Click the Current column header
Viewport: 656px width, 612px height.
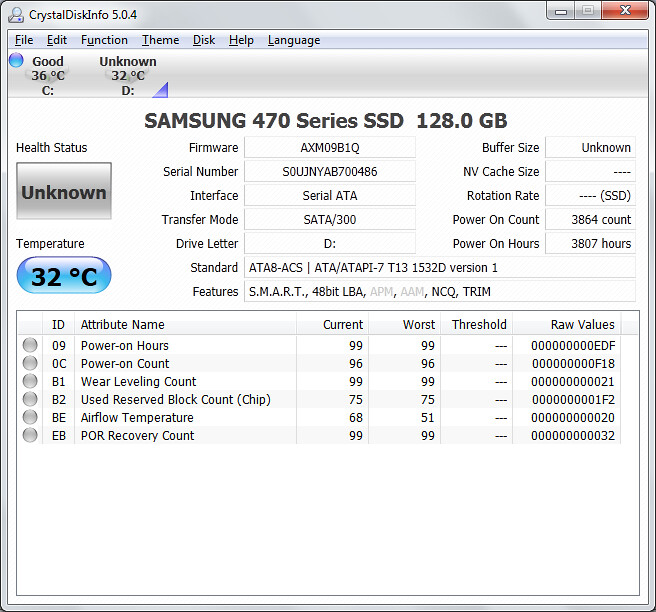[x=333, y=325]
